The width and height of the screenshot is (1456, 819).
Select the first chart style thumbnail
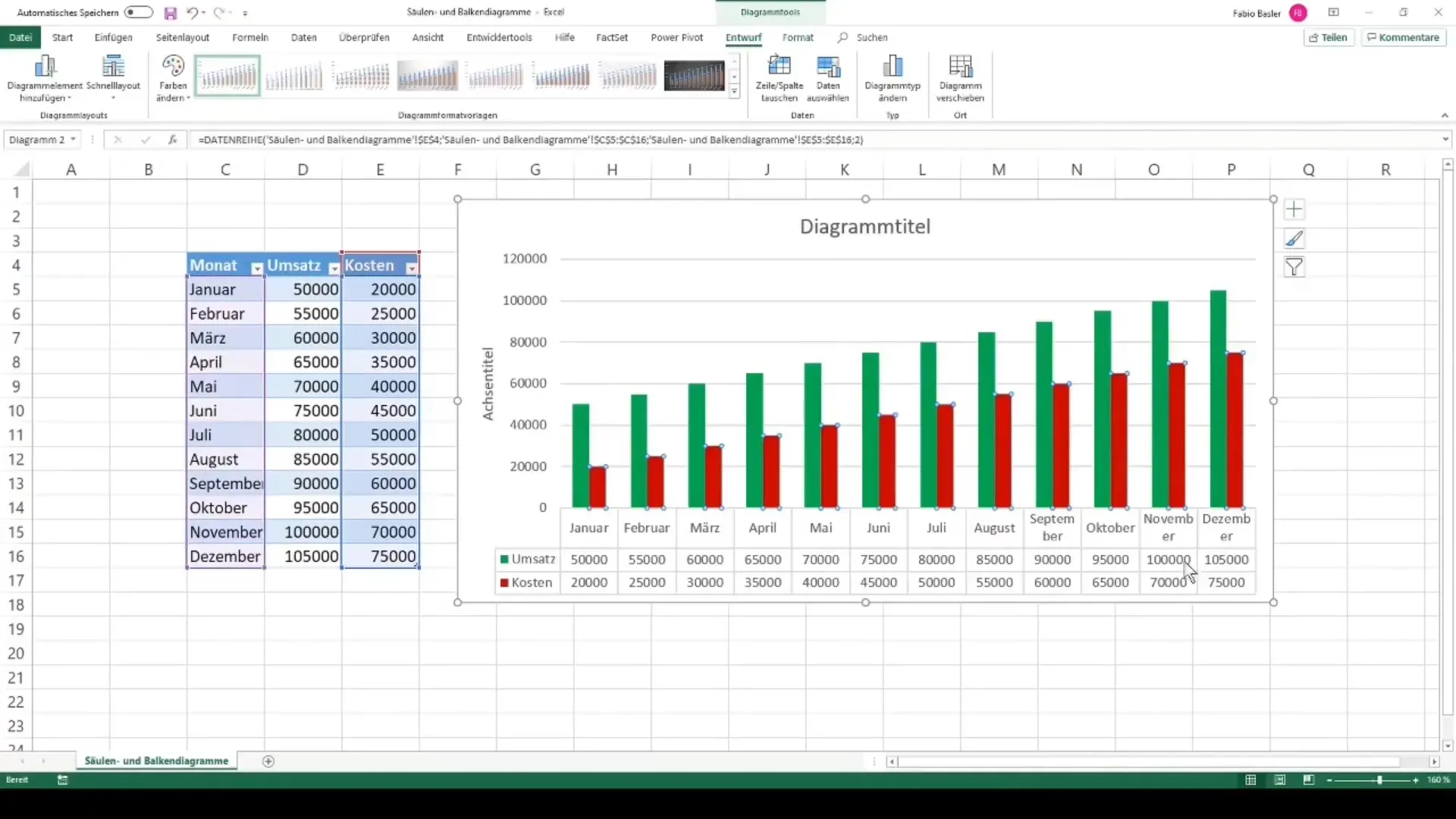point(227,76)
